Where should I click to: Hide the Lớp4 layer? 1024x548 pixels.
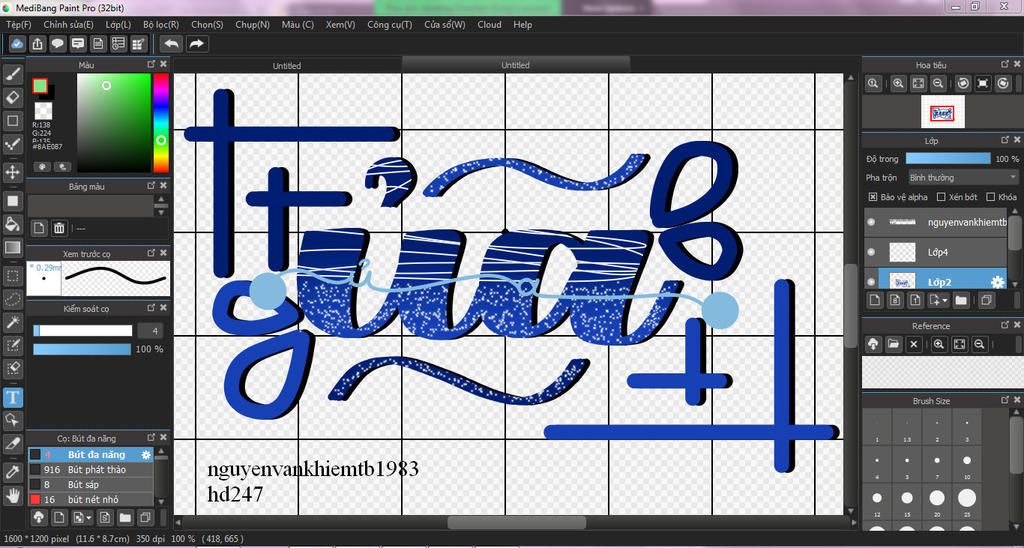pyautogui.click(x=871, y=252)
